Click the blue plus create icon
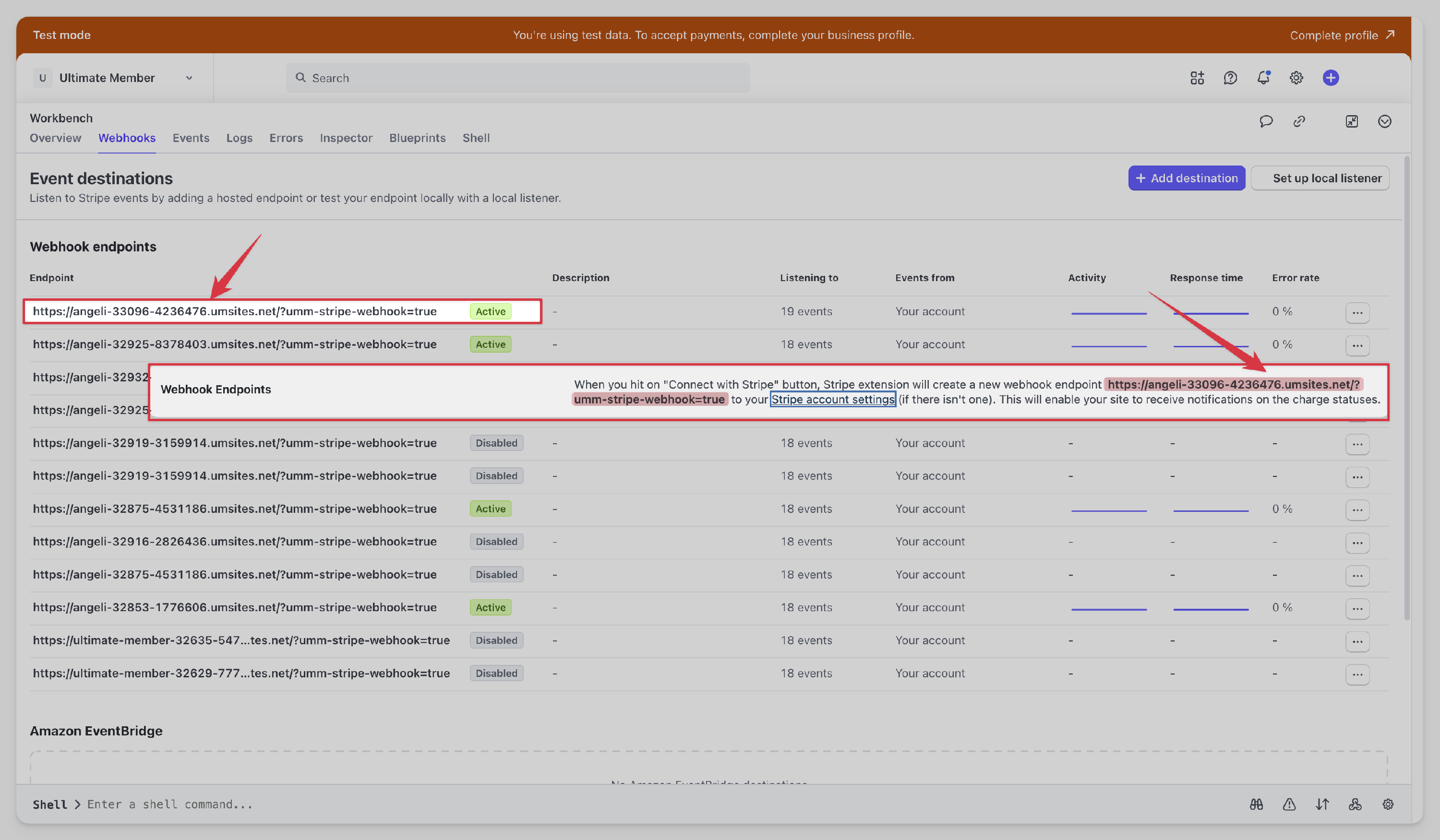 [1331, 78]
